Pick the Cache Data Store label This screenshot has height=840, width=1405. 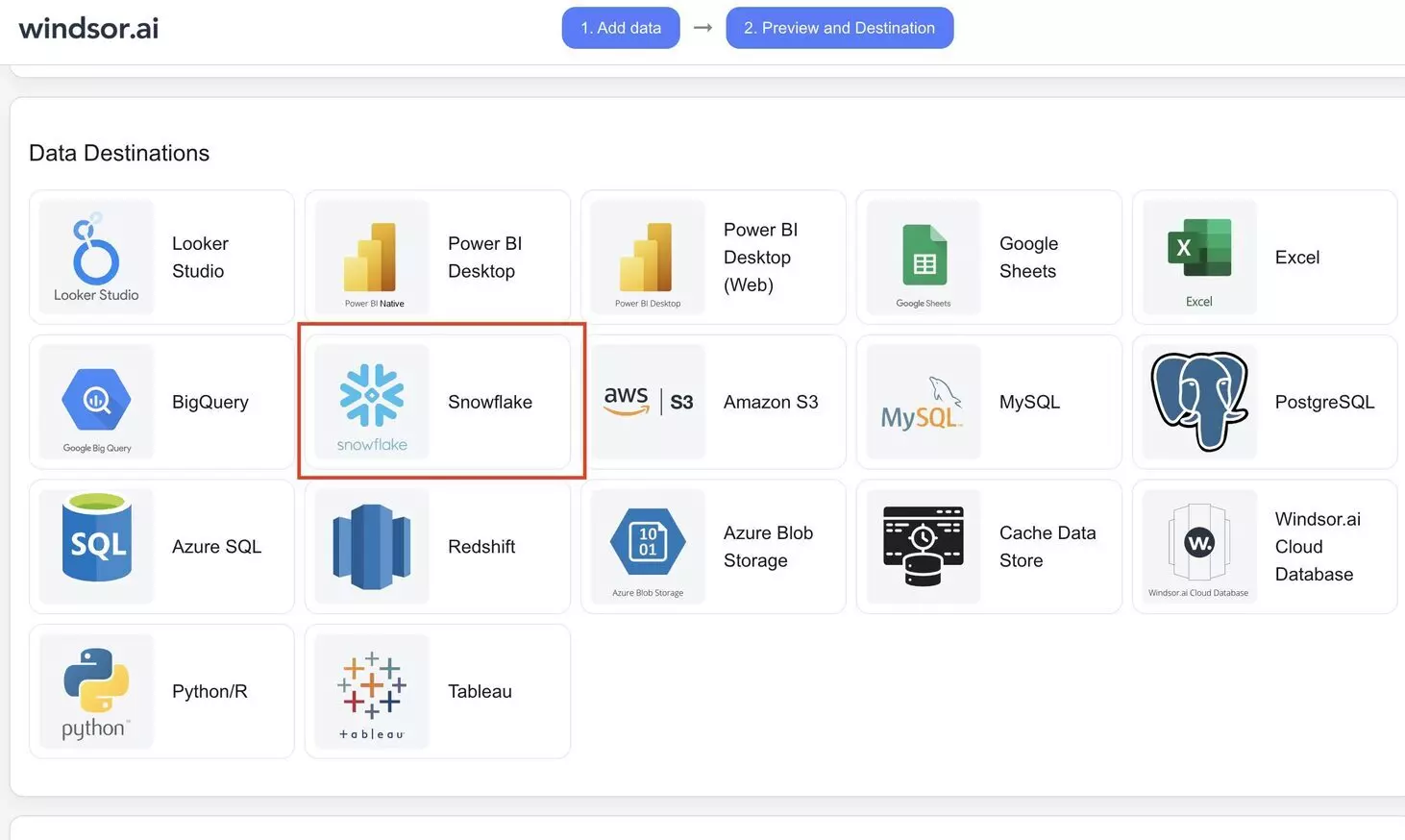click(x=1048, y=547)
